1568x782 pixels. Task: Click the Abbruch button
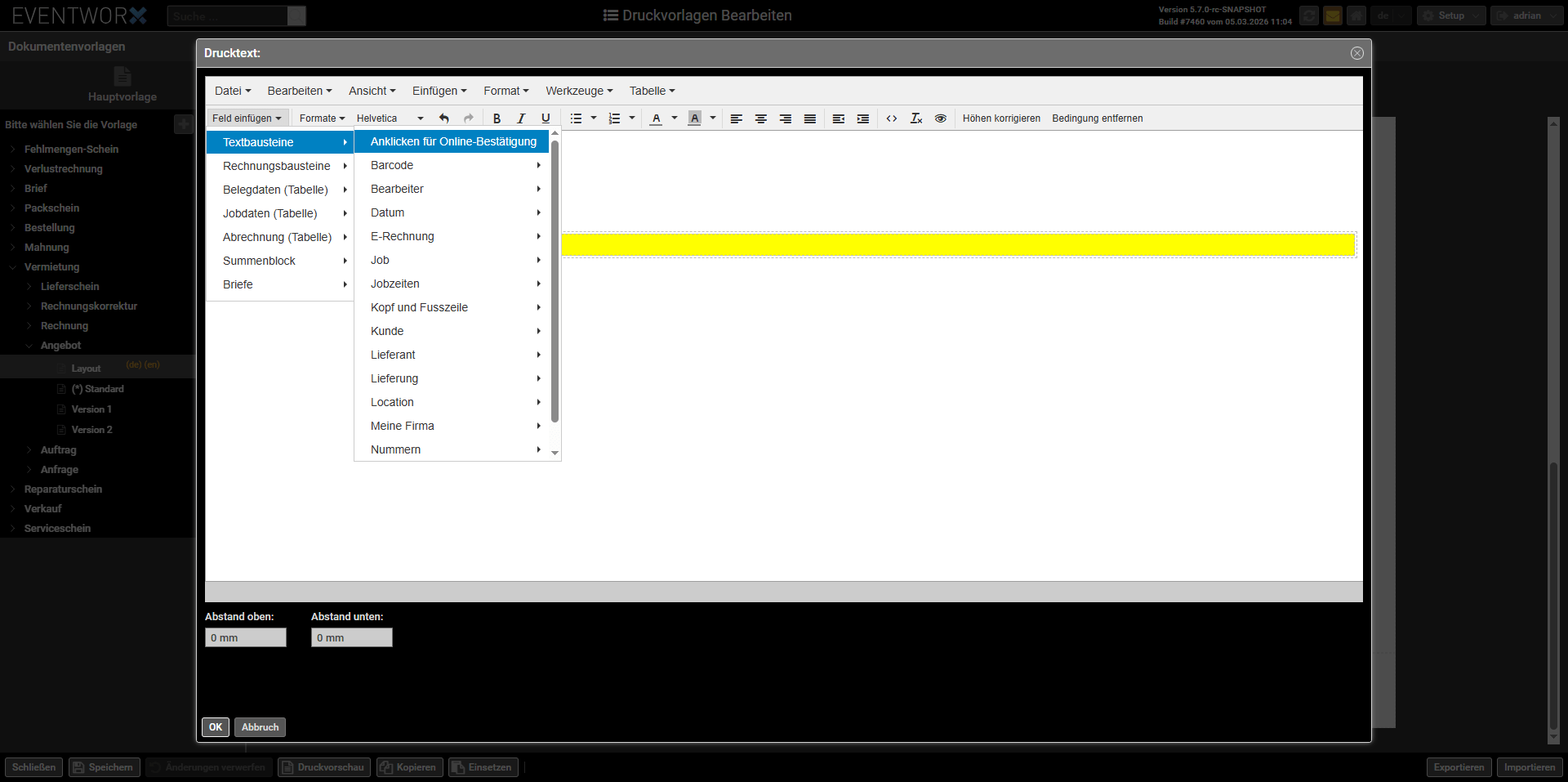coord(260,727)
